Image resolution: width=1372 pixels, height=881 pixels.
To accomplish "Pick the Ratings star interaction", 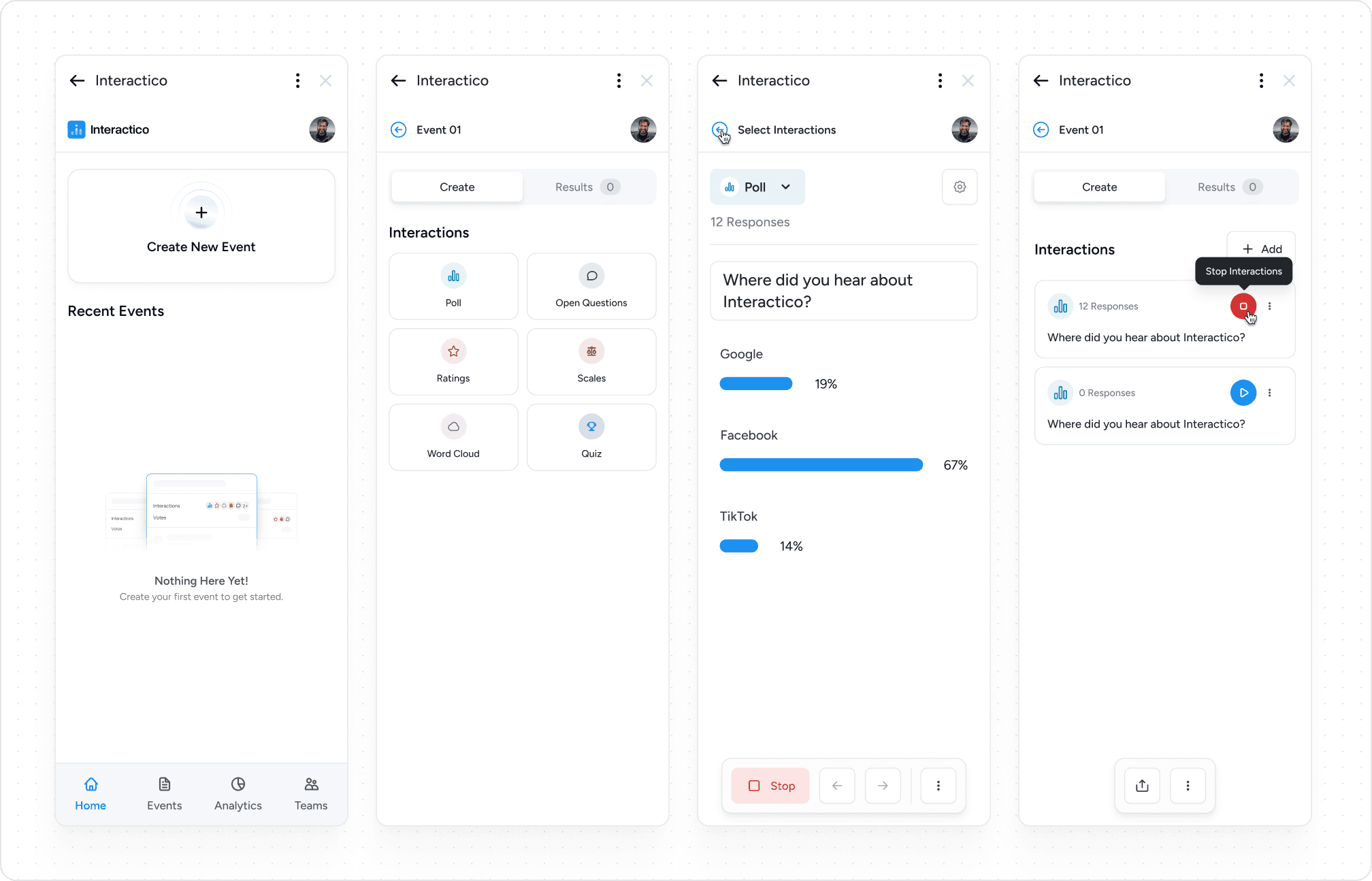I will click(453, 362).
